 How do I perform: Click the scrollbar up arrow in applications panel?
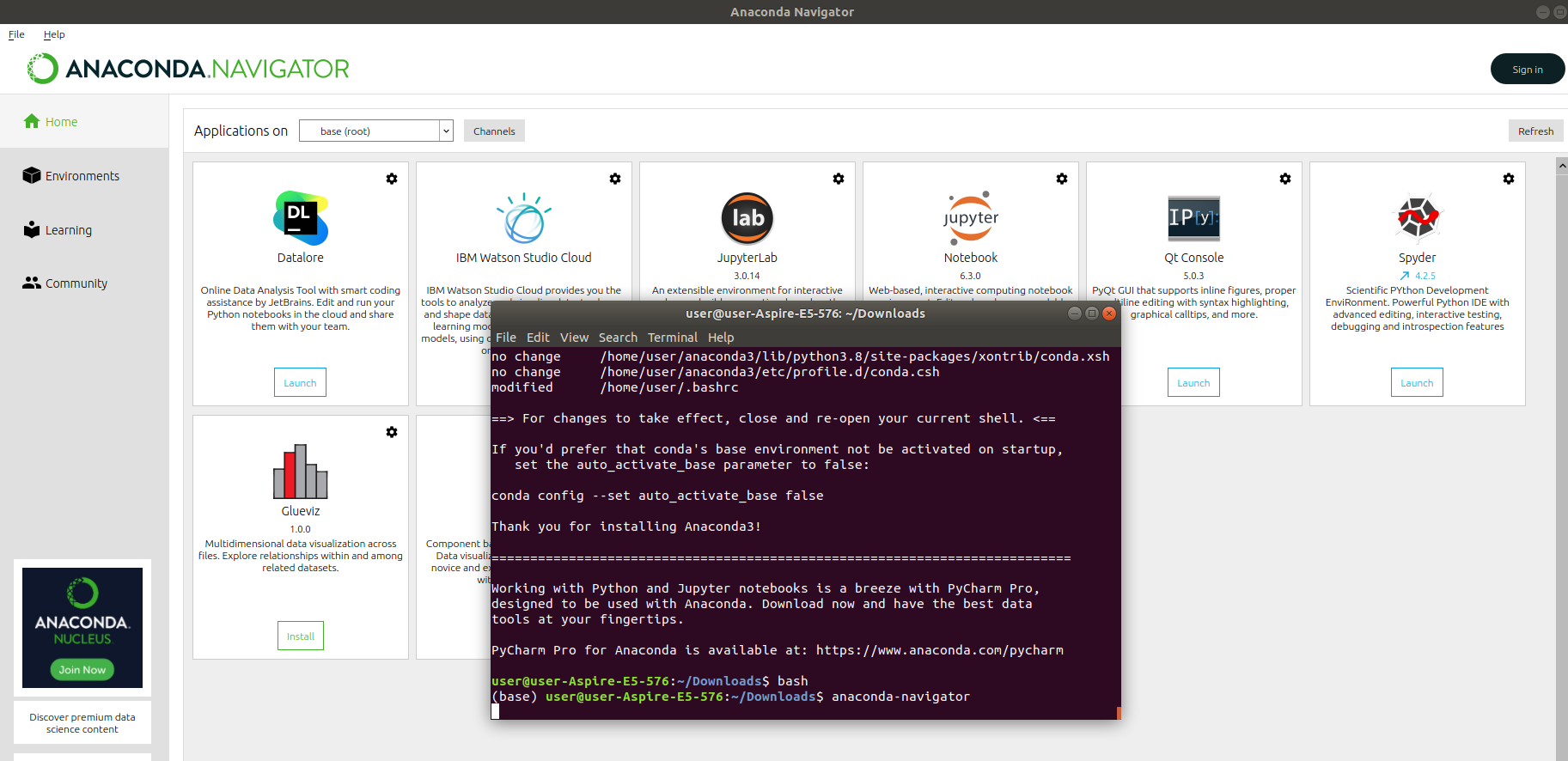coord(1562,165)
